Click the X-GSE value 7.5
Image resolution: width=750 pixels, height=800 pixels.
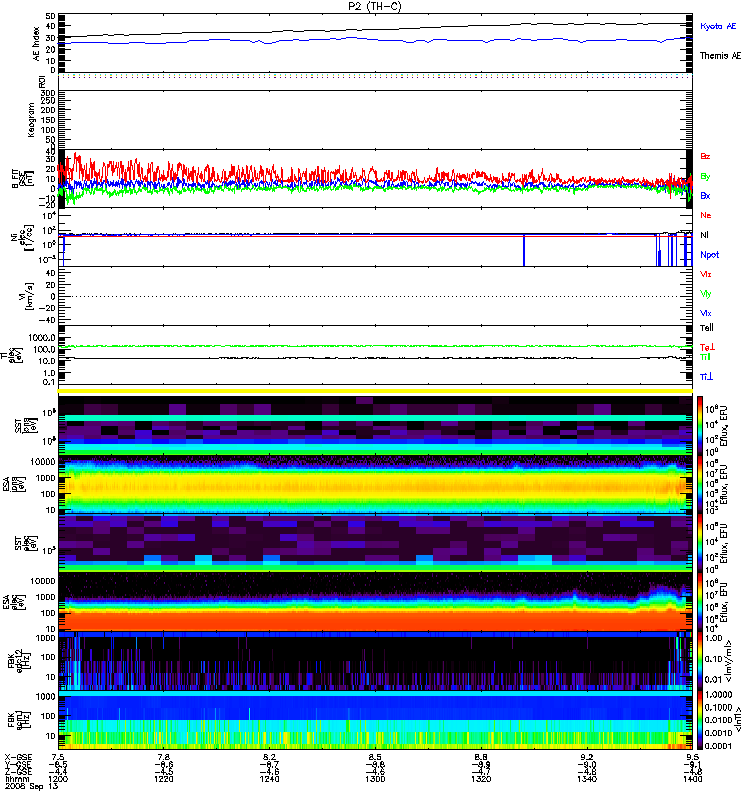[58, 757]
